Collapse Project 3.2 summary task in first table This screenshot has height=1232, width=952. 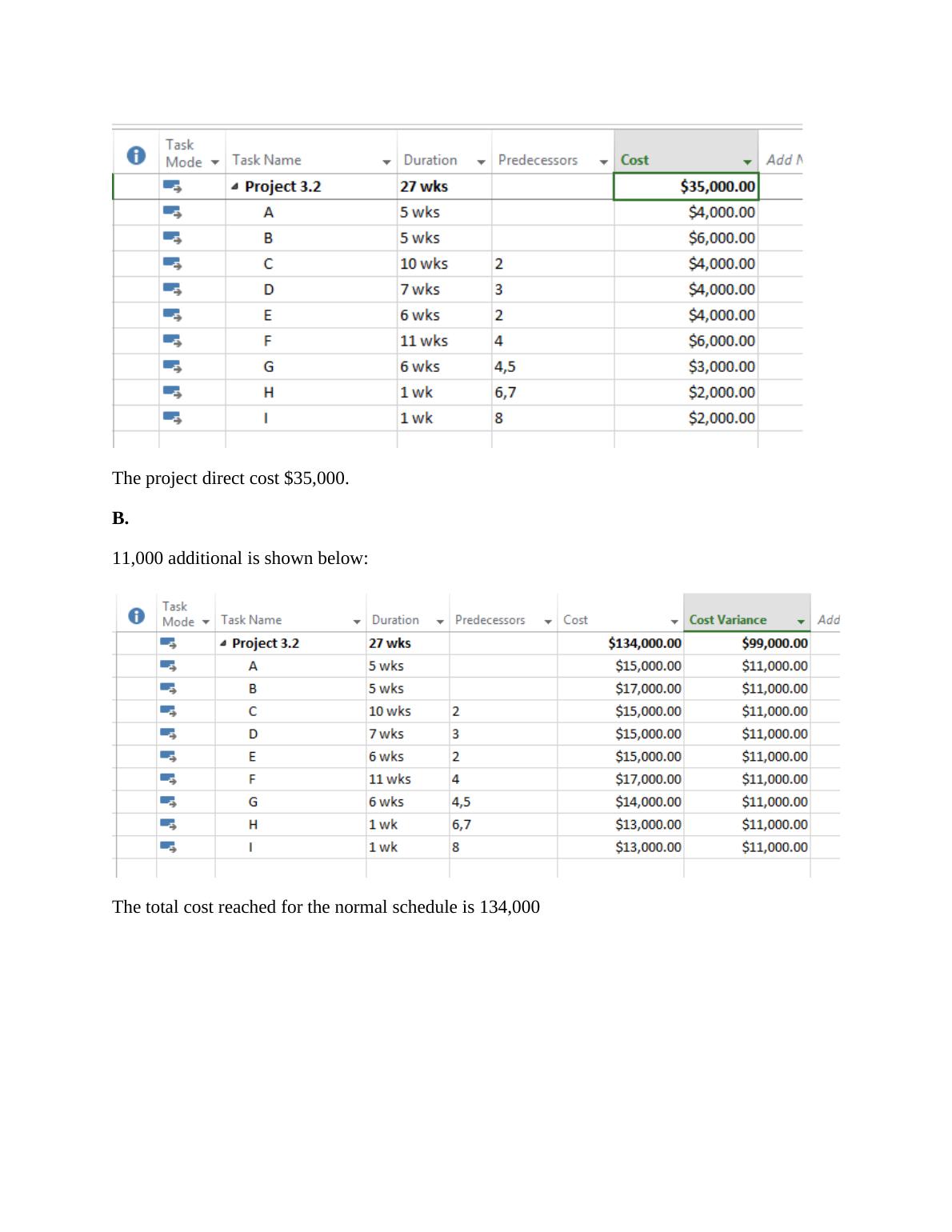point(234,186)
